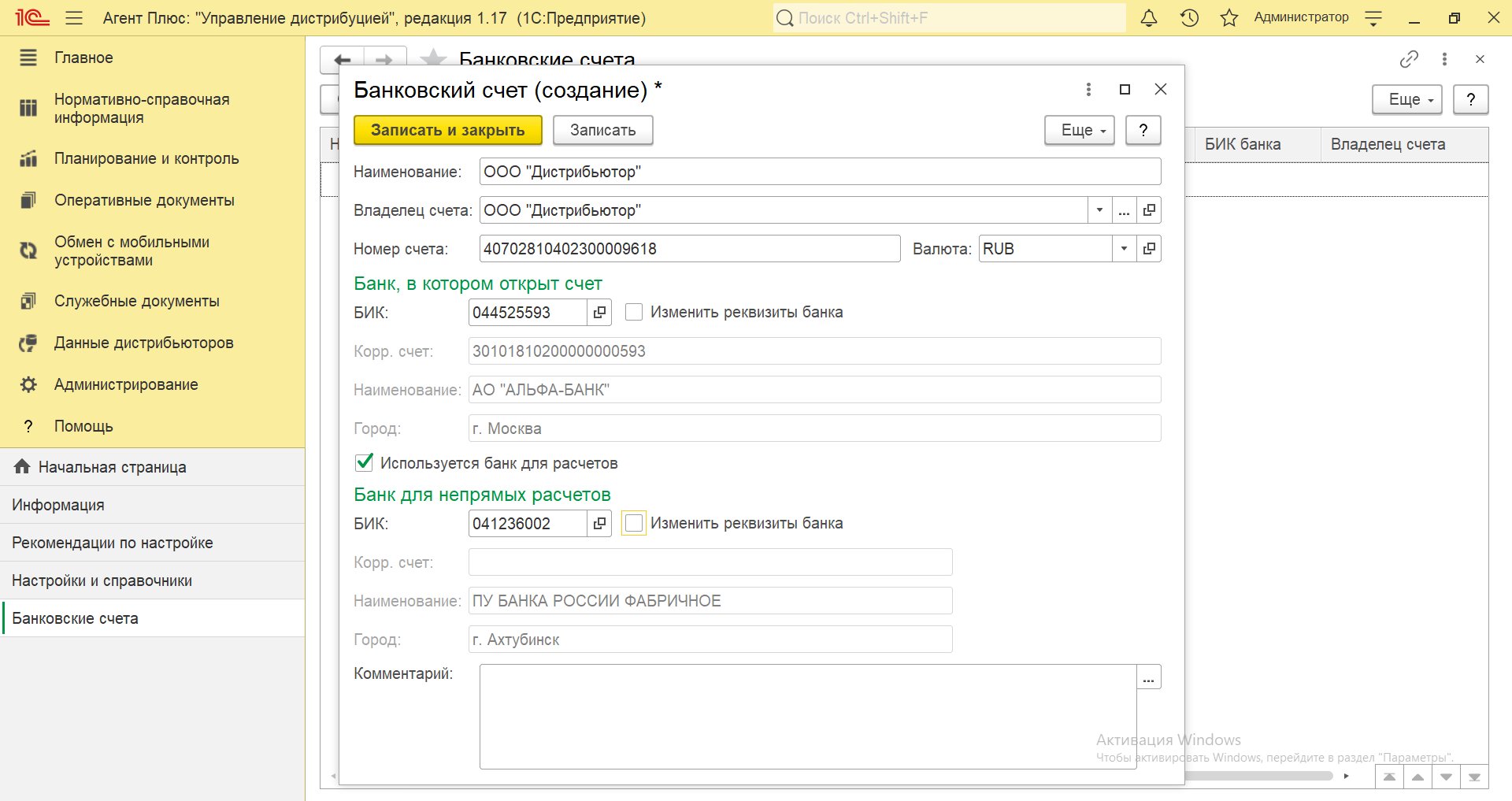Switch to 'Начальная страница' tab
The width and height of the screenshot is (1512, 801).
pos(112,467)
